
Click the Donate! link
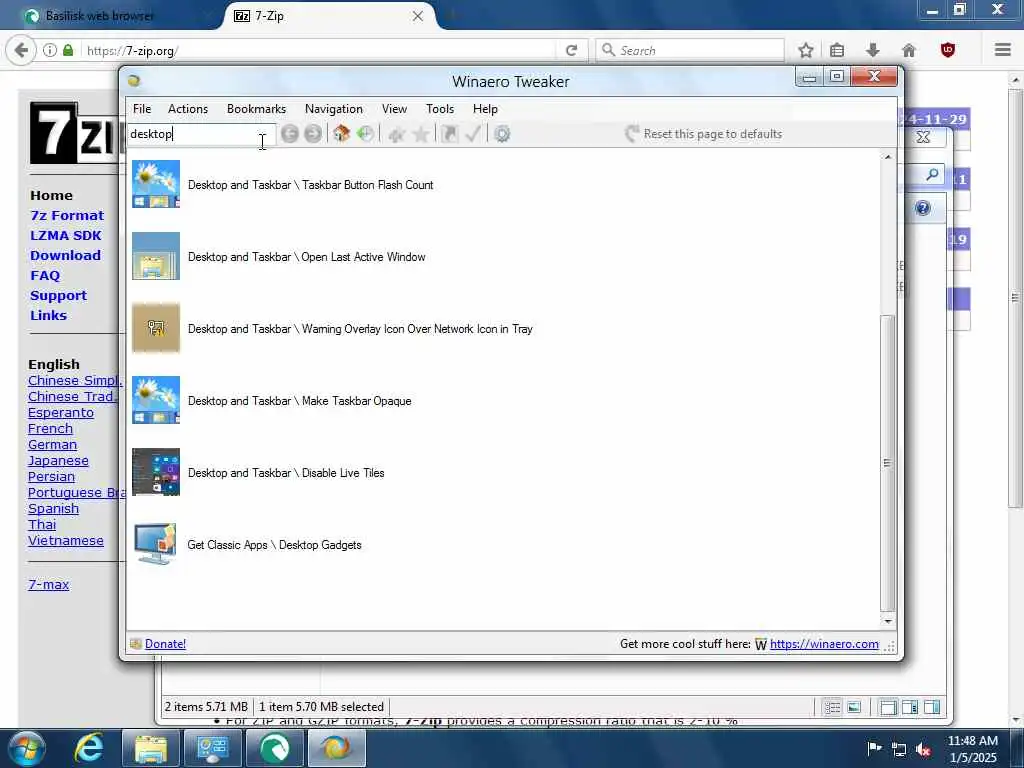pos(165,644)
